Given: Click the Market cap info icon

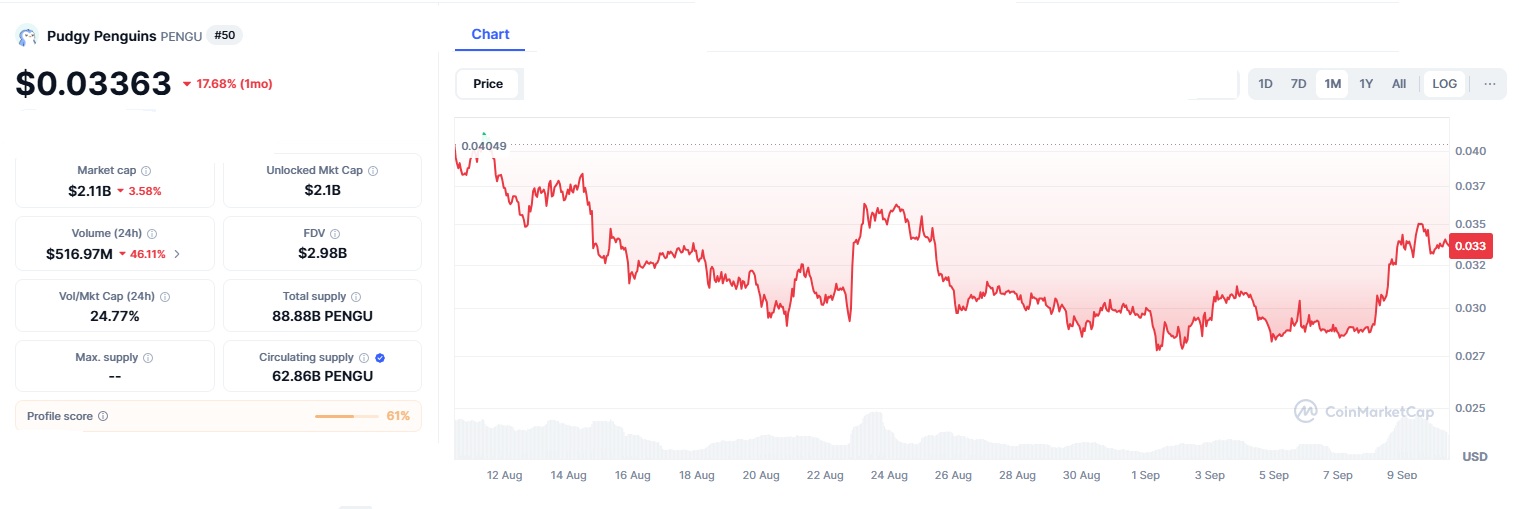Looking at the screenshot, I should [x=146, y=171].
